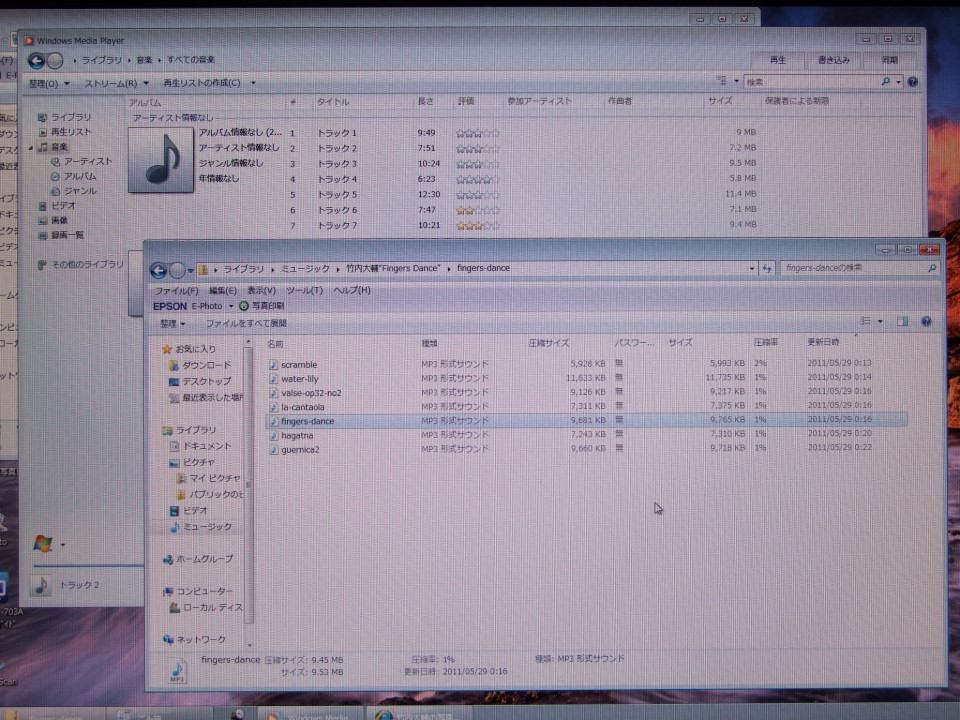This screenshot has width=960, height=720.
Task: Sort by タイトル column header
Action: (334, 102)
